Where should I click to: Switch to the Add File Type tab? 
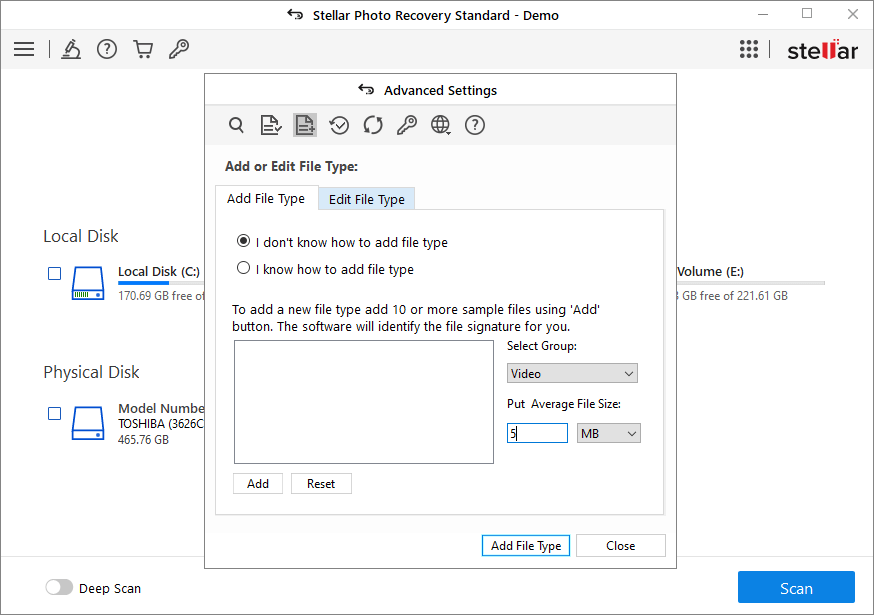(266, 198)
